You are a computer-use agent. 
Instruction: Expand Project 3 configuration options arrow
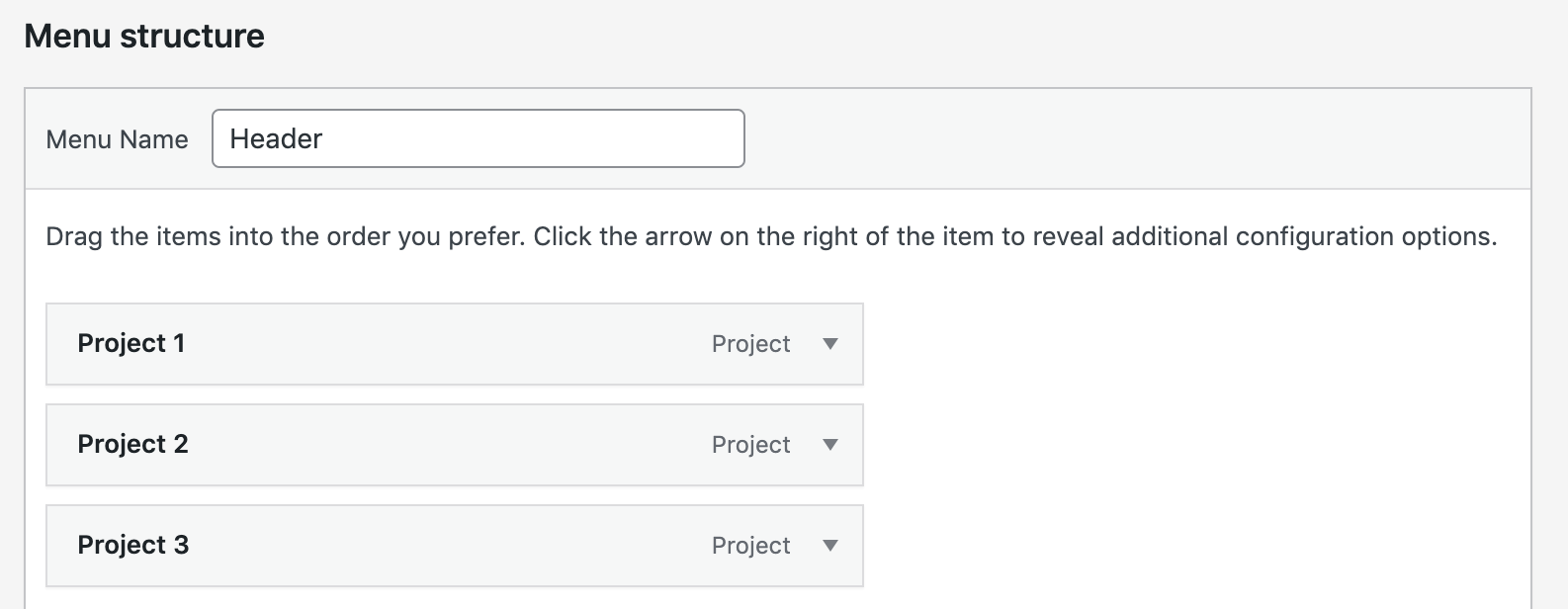[830, 546]
